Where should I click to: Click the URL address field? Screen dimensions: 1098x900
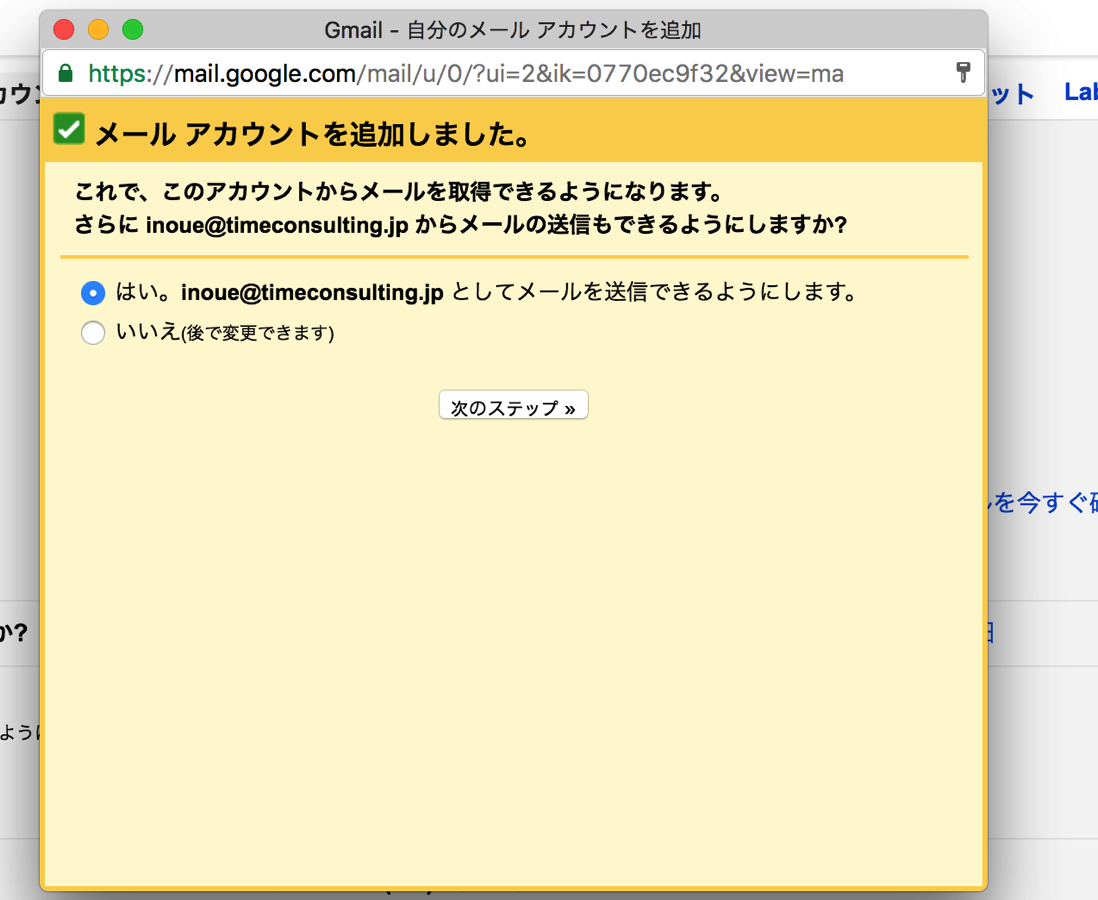pos(513,73)
